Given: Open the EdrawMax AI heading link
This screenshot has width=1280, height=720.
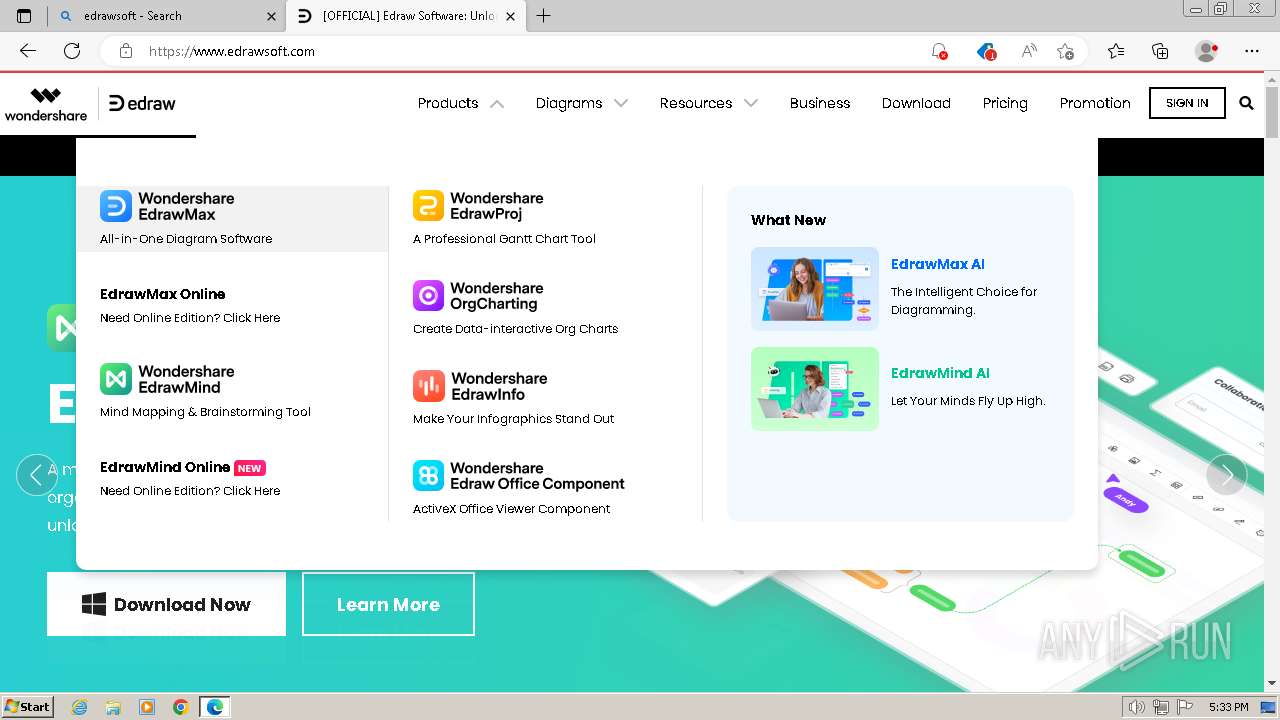Looking at the screenshot, I should tap(938, 264).
